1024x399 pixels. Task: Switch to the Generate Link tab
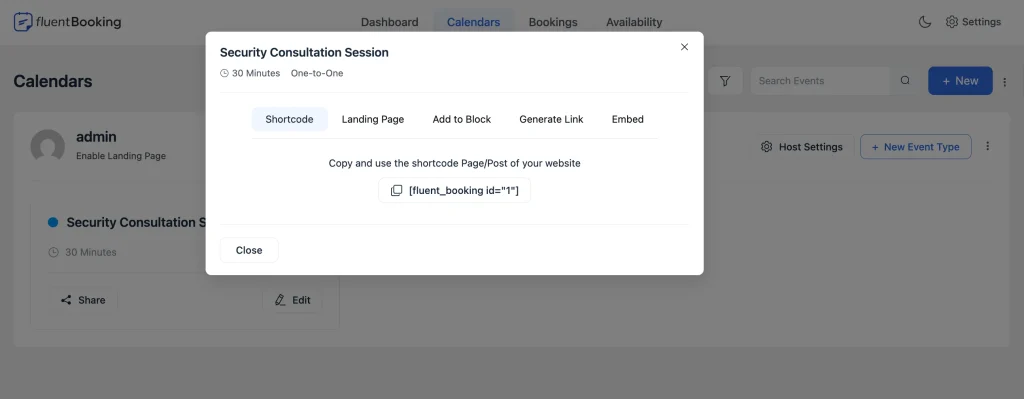pyautogui.click(x=551, y=120)
